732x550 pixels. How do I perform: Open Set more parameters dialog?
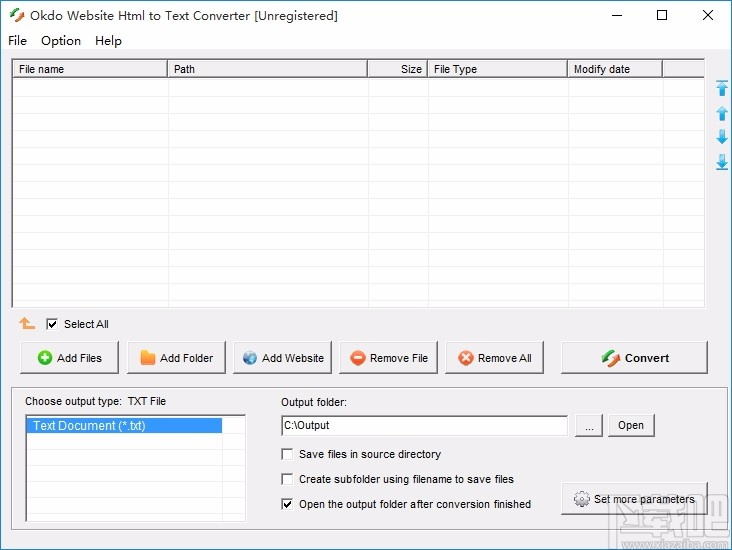634,499
